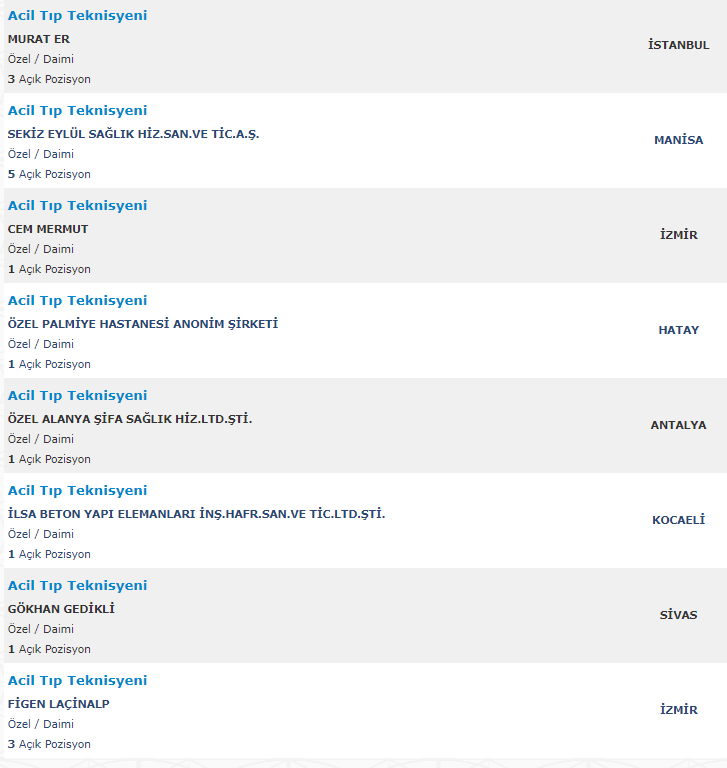The image size is (727, 768).
Task: Open the job link for ÖZEL PALMİYE HASTANESİ
Action: click(x=77, y=301)
